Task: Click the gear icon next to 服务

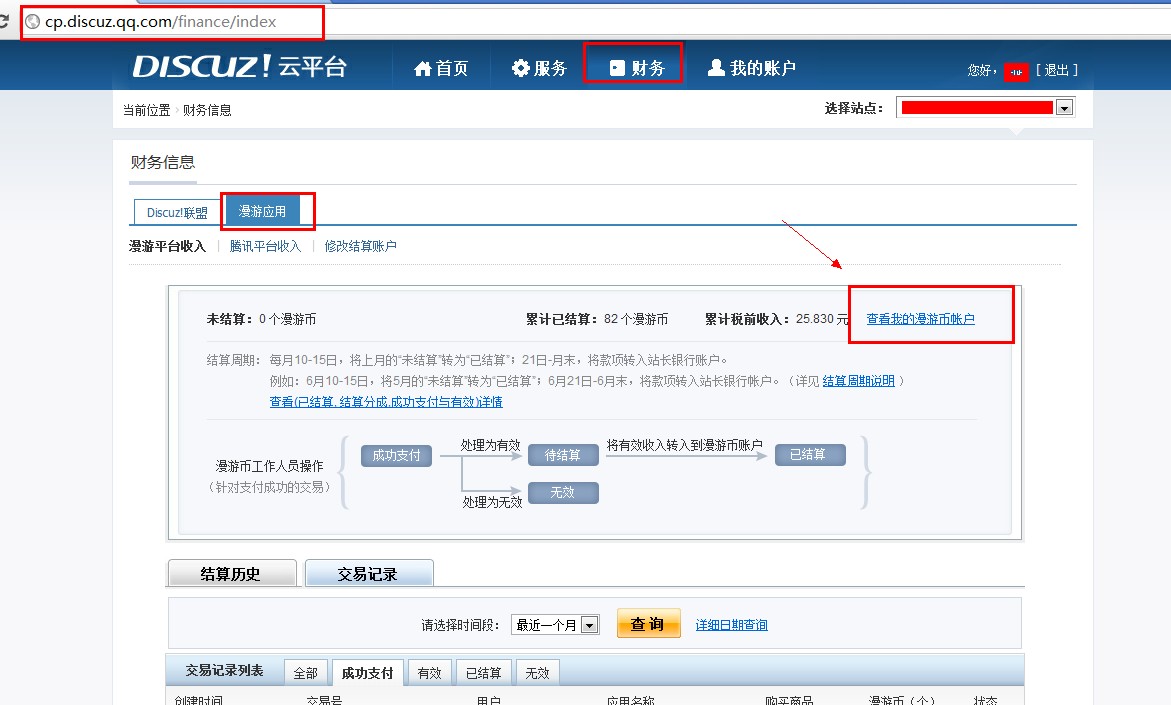Action: click(x=521, y=68)
